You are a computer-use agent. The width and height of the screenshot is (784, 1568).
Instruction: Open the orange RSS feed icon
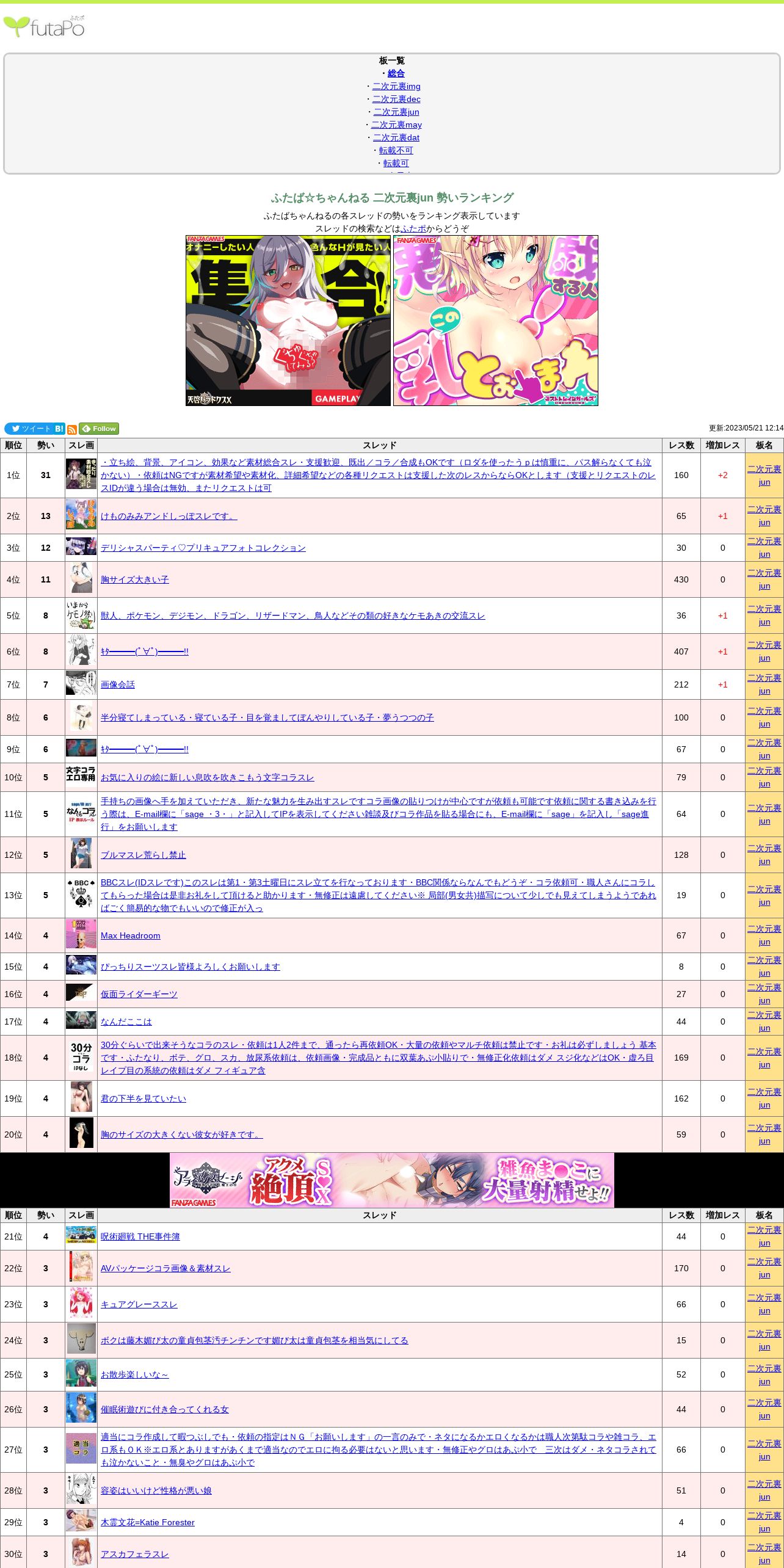click(x=72, y=429)
